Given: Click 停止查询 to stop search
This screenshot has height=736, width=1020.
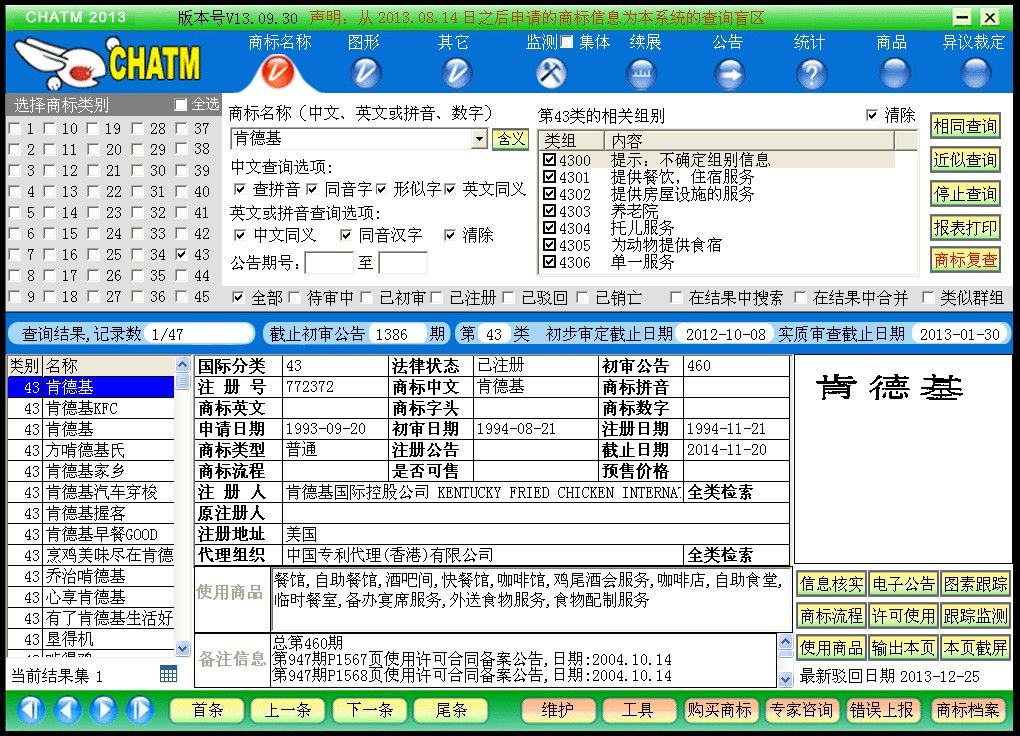Looking at the screenshot, I should point(965,194).
